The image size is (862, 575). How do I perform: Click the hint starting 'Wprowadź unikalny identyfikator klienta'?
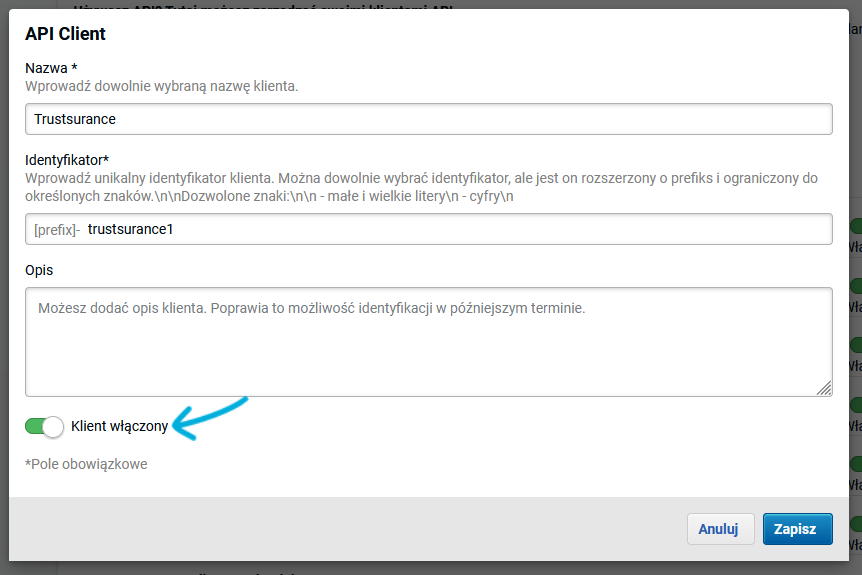pos(422,187)
